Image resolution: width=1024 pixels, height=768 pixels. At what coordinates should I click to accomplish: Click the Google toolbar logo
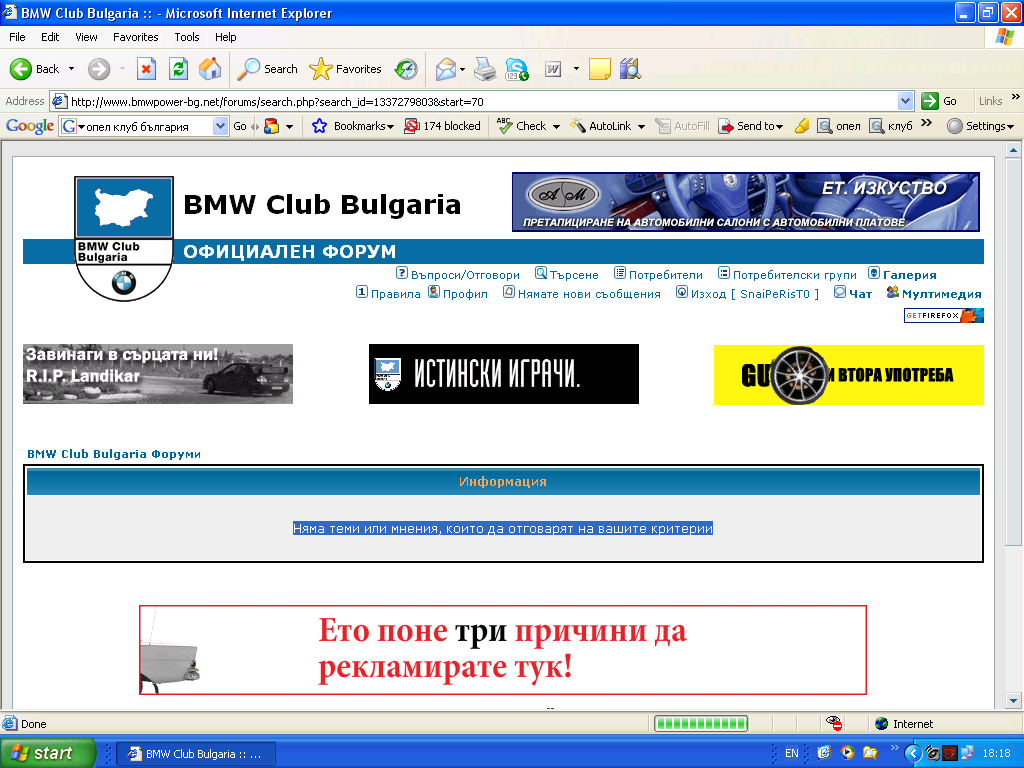tap(30, 126)
